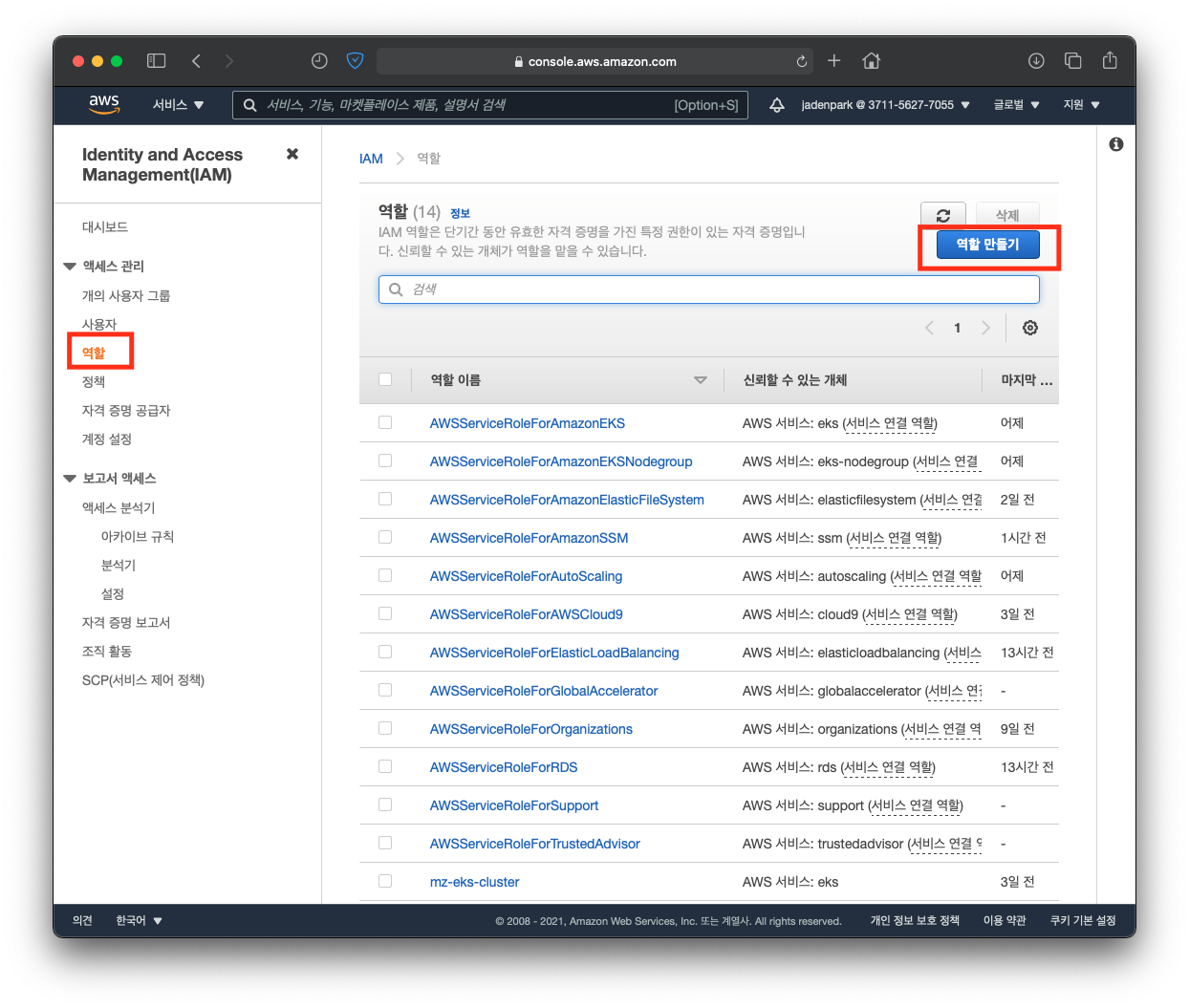Viewport: 1189px width, 1008px height.
Task: Open Safari history clock icon
Action: tap(319, 61)
